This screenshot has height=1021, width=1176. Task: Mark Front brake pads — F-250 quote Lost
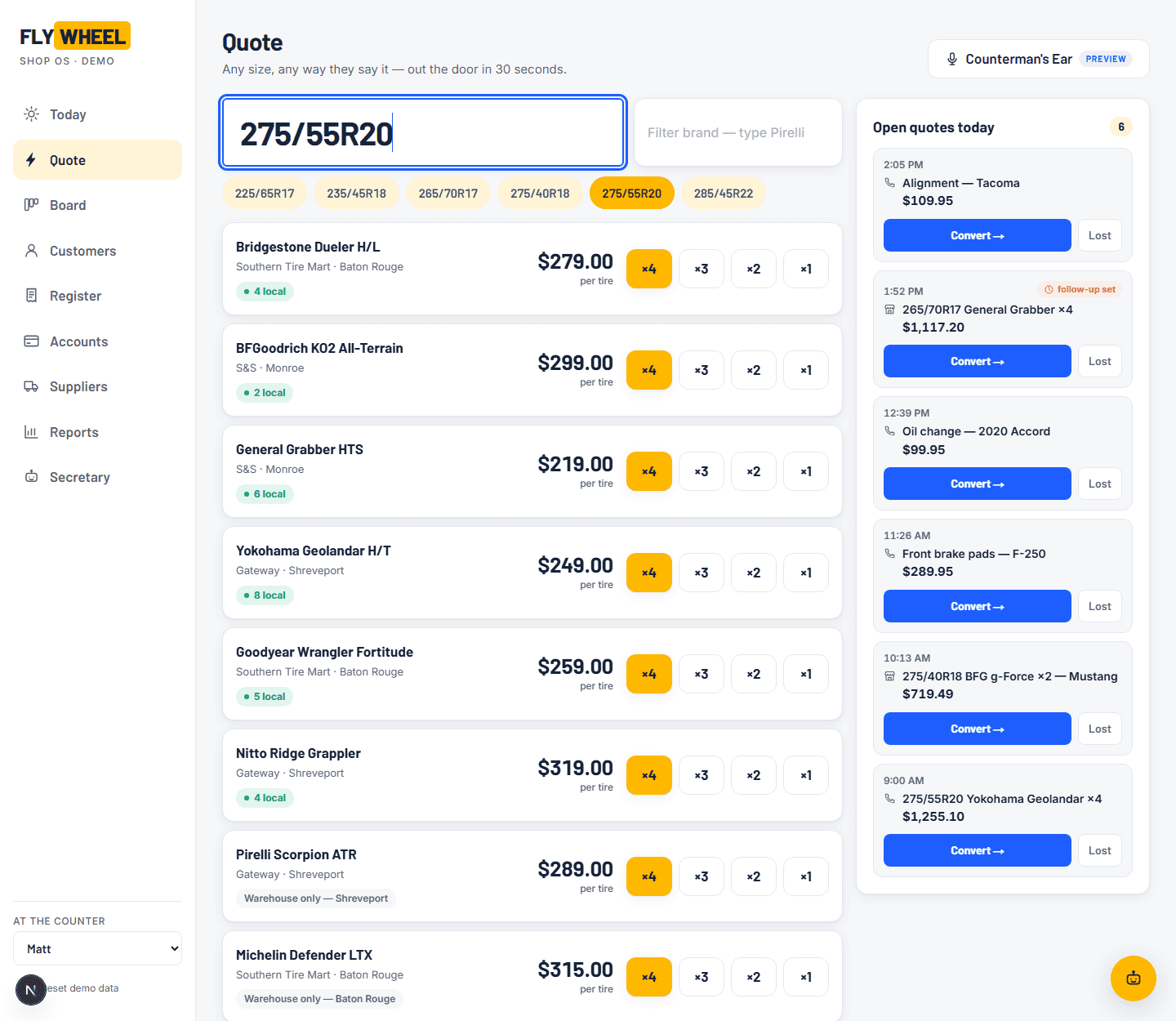[1100, 606]
